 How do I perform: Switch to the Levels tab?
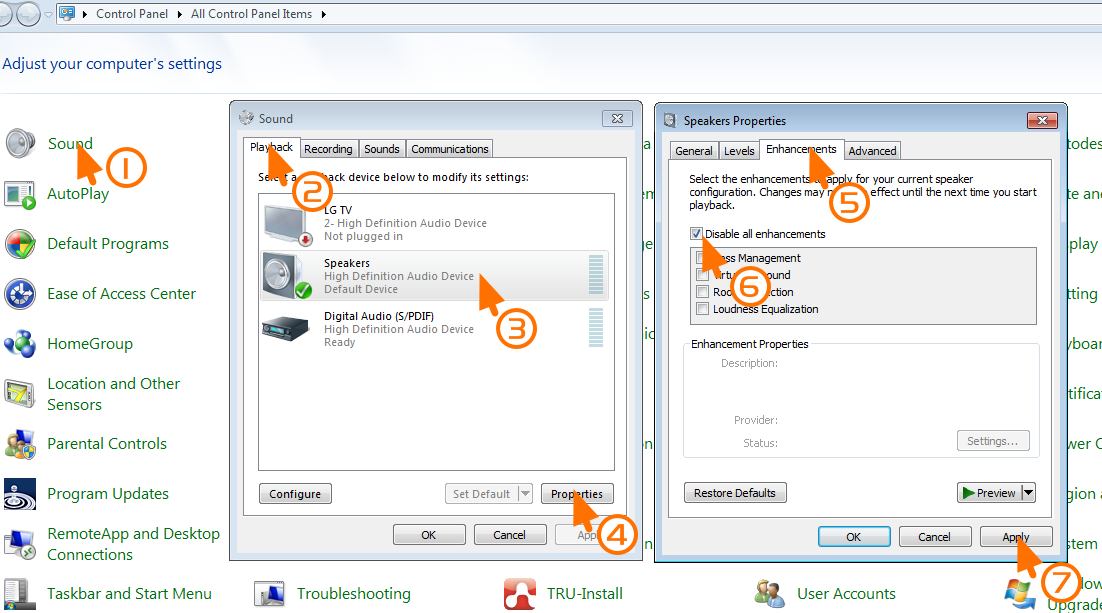(x=739, y=150)
